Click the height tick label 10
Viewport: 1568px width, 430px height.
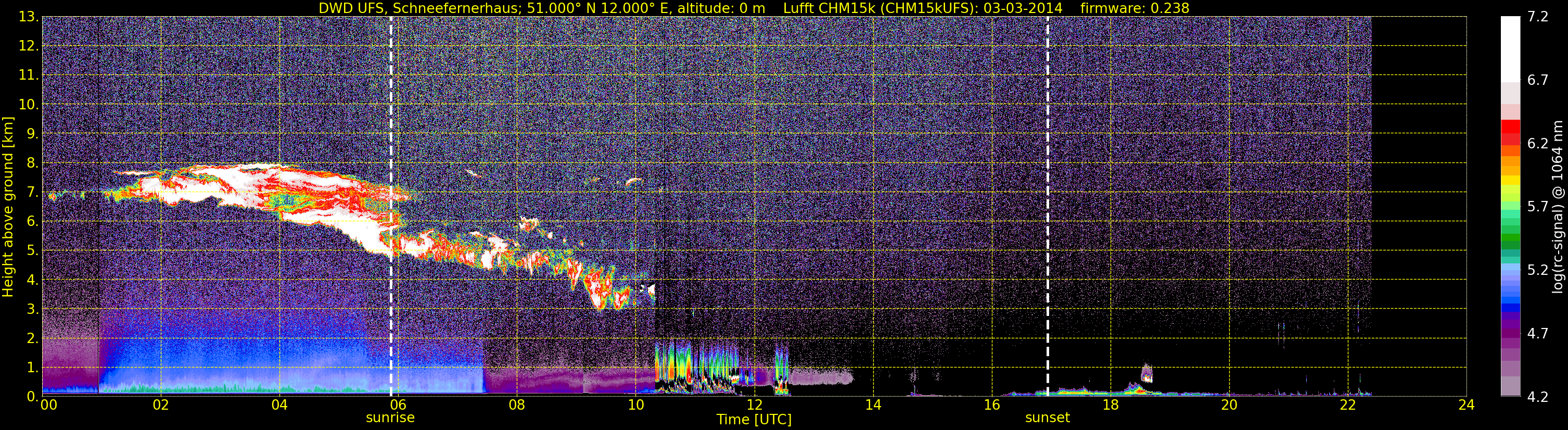click(28, 105)
